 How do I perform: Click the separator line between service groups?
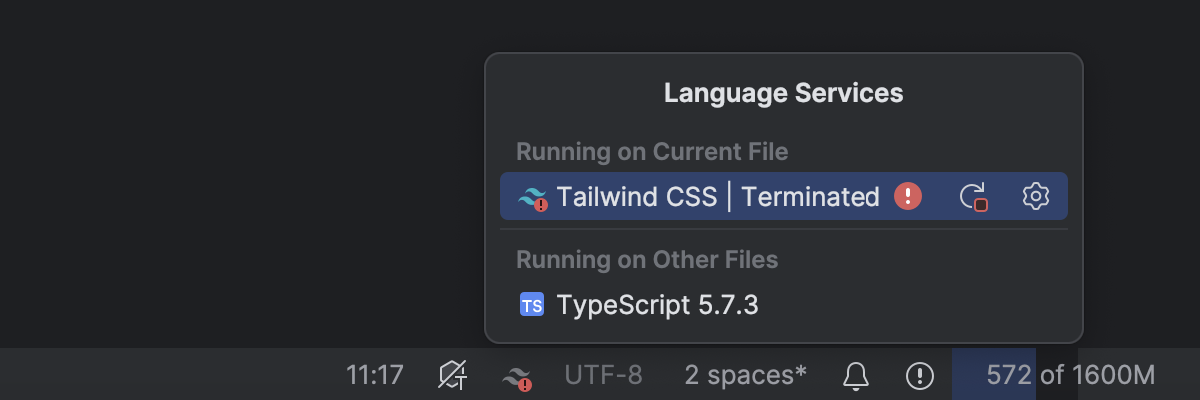pyautogui.click(x=783, y=230)
